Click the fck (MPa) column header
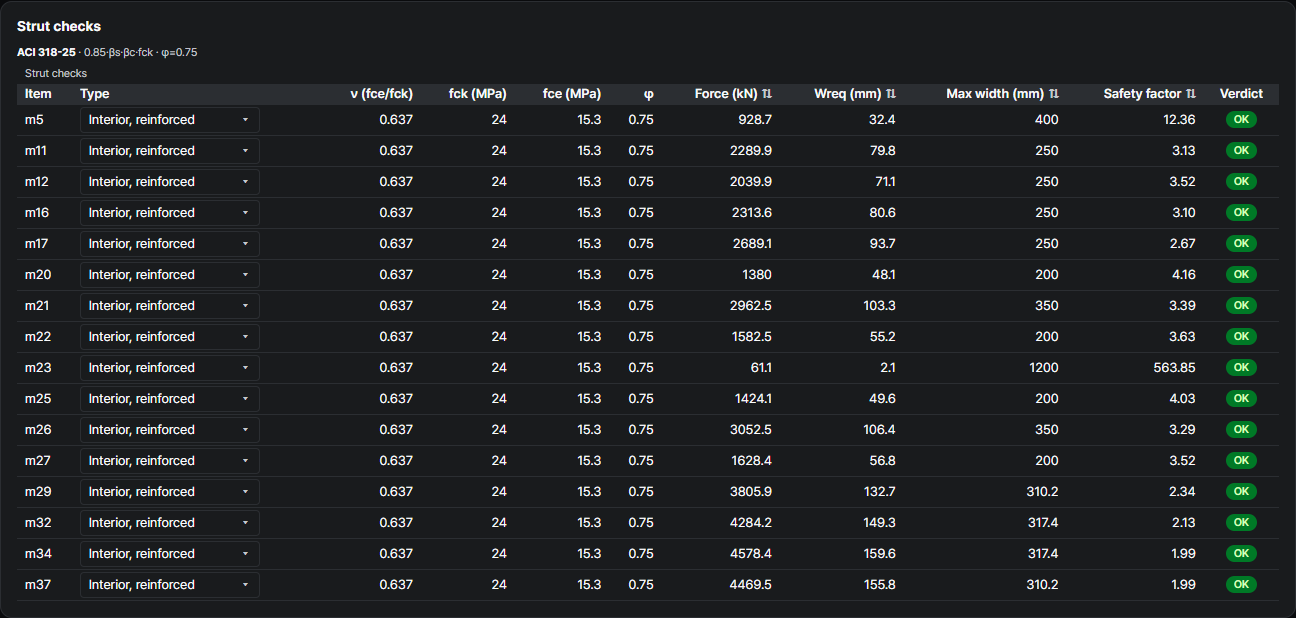The width and height of the screenshot is (1296, 618). point(478,94)
